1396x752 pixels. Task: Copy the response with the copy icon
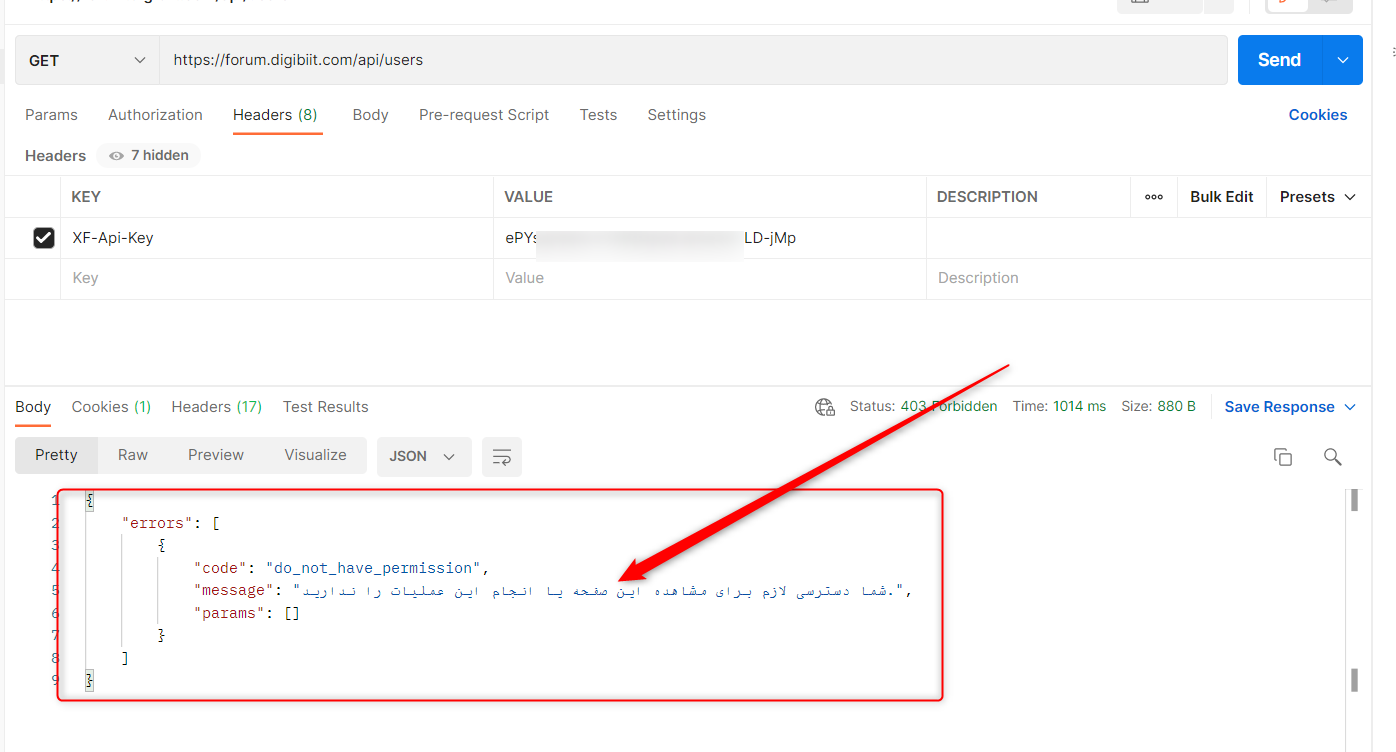point(1283,457)
